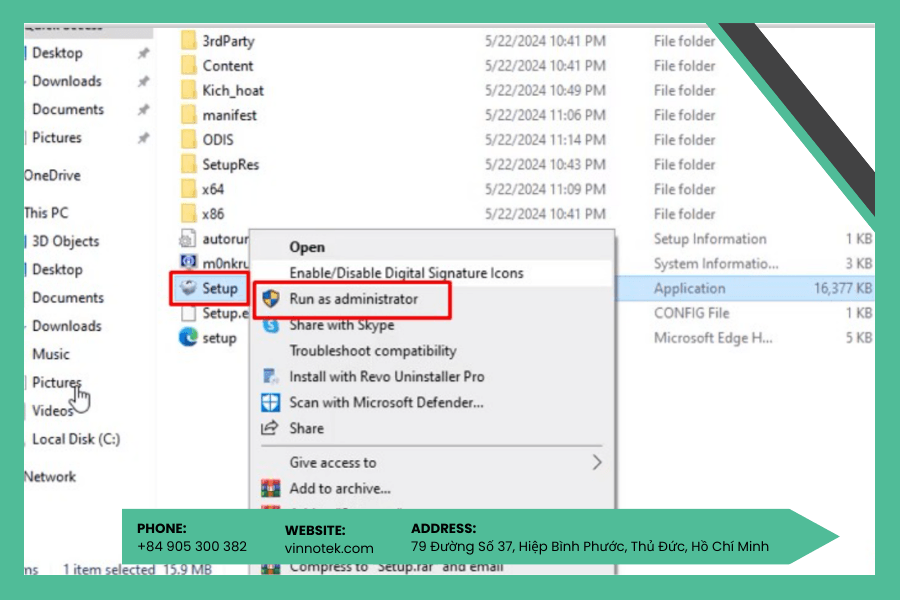Select Install with Revo Uninstaller Pro
Screen dimensions: 900x600
click(x=387, y=376)
